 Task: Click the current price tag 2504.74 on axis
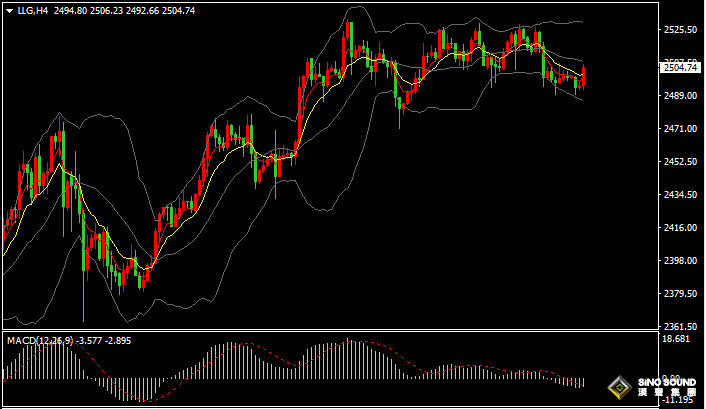point(680,68)
